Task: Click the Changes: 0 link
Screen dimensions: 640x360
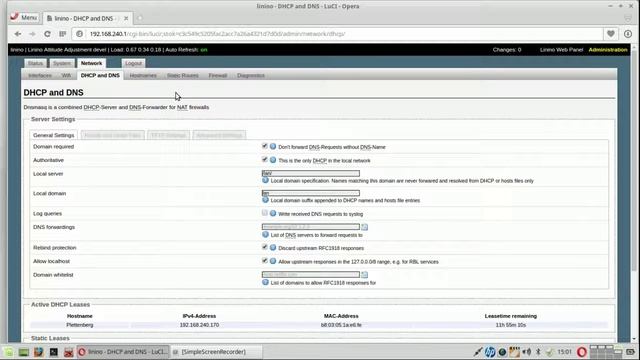Action: (x=507, y=50)
